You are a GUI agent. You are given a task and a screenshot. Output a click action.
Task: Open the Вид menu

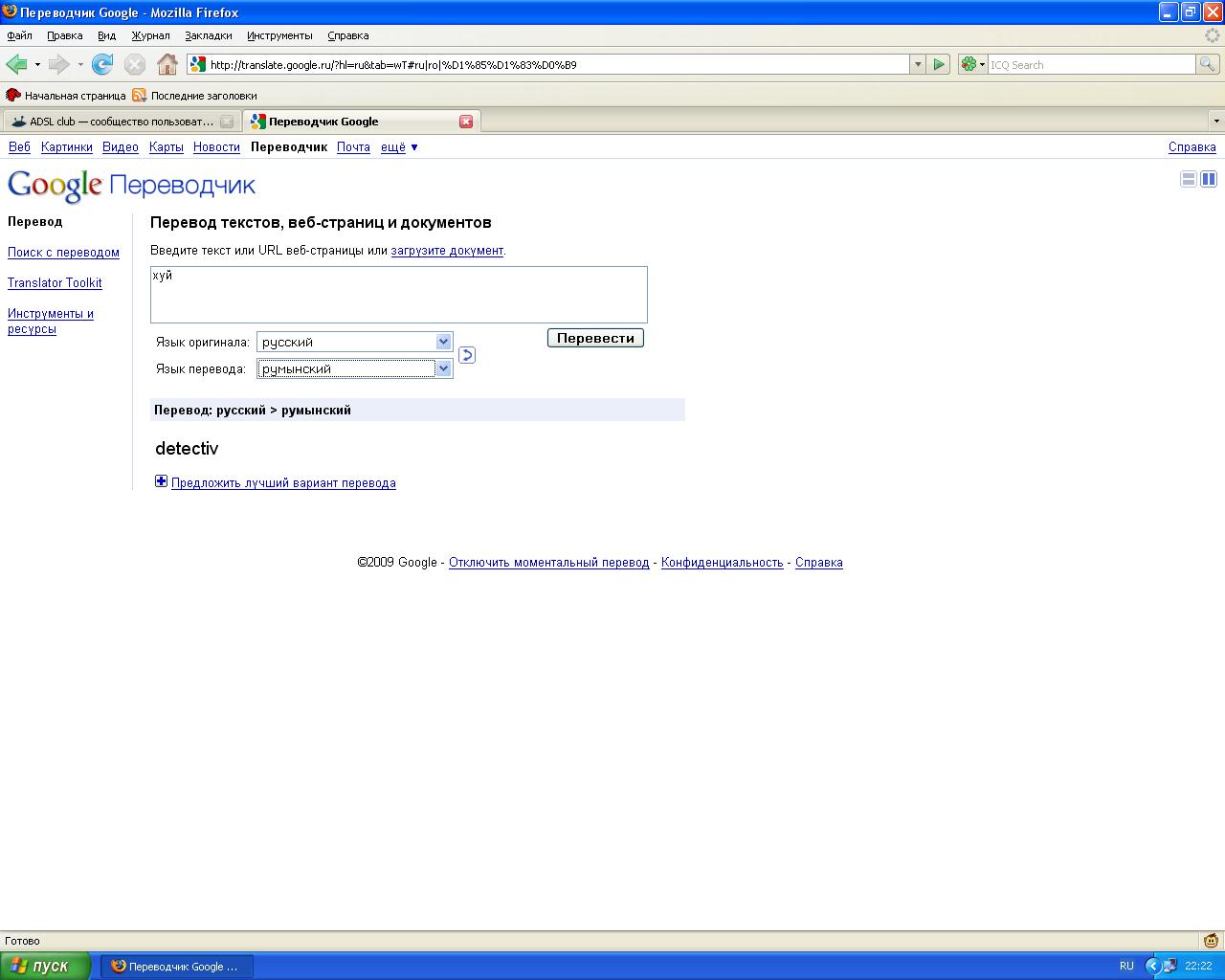[x=106, y=35]
